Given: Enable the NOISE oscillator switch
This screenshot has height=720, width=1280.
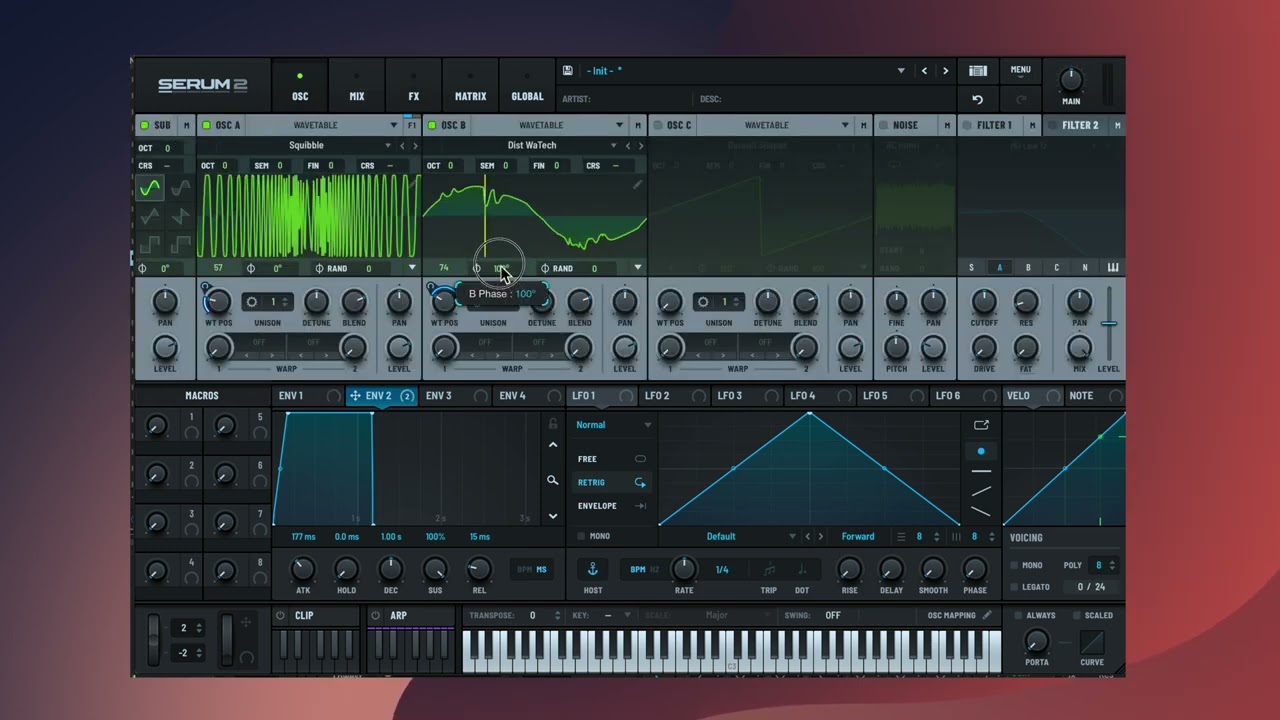Looking at the screenshot, I should [883, 125].
